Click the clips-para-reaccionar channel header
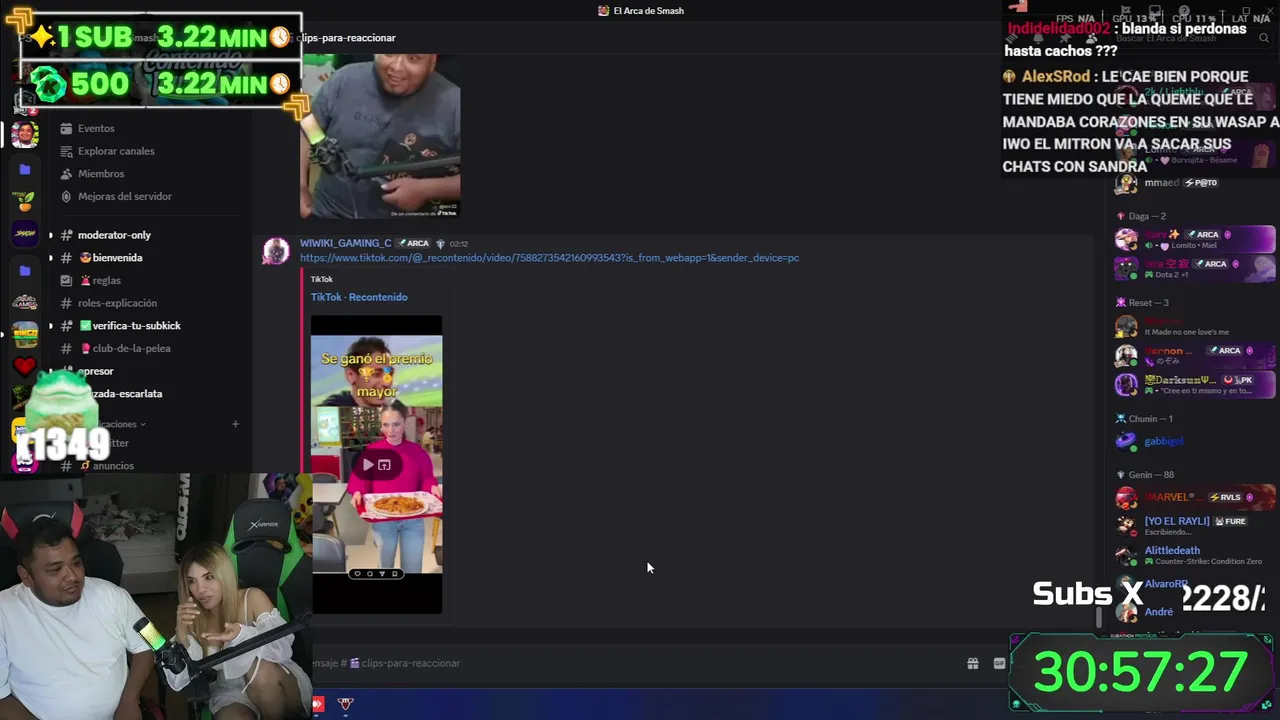The height and width of the screenshot is (720, 1280). [347, 38]
